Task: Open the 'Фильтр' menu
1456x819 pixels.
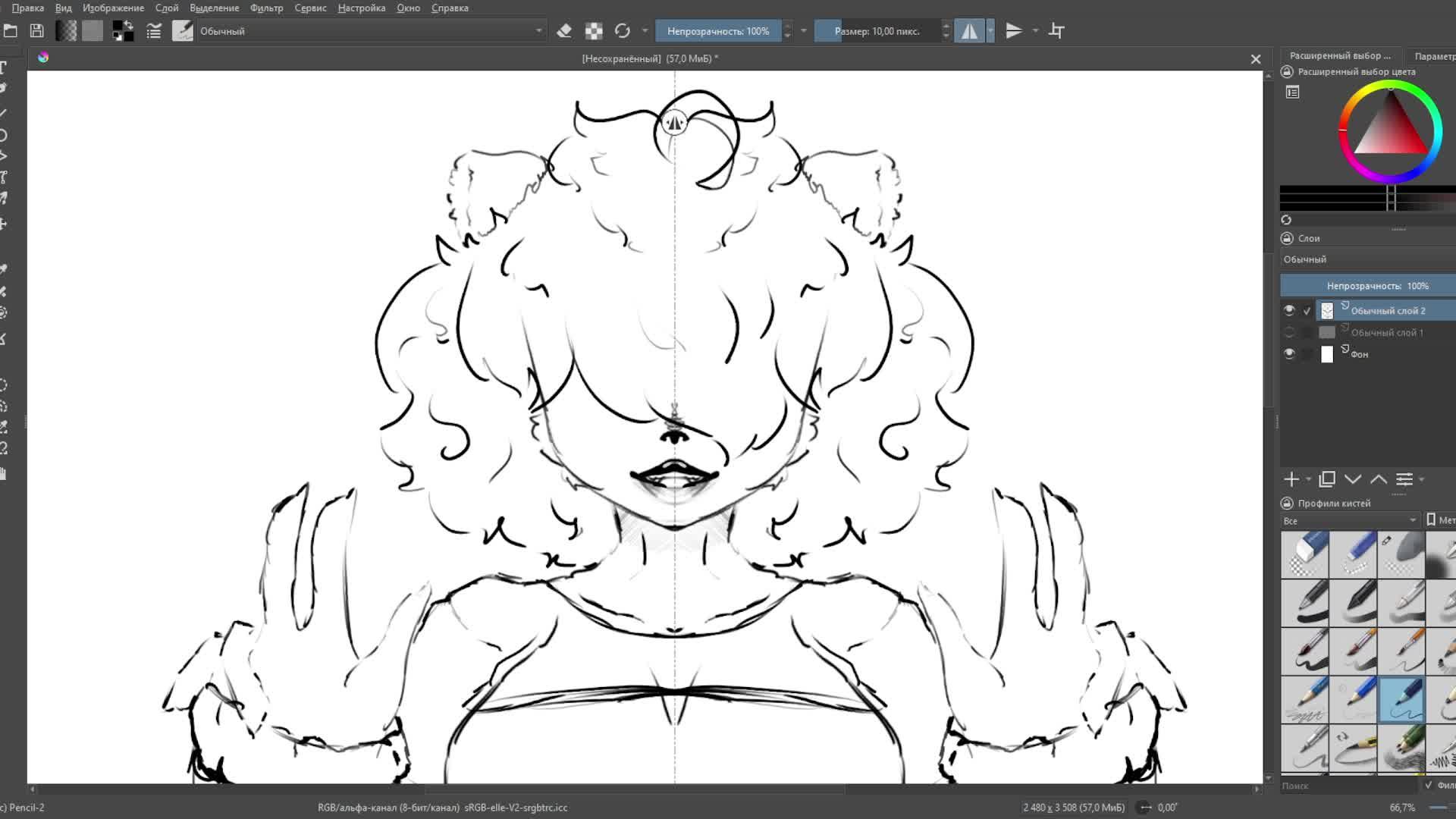Action: 266,8
